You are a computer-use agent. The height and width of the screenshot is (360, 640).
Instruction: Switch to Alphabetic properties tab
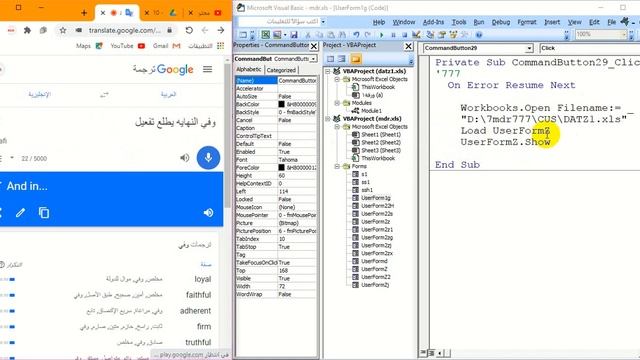249,70
